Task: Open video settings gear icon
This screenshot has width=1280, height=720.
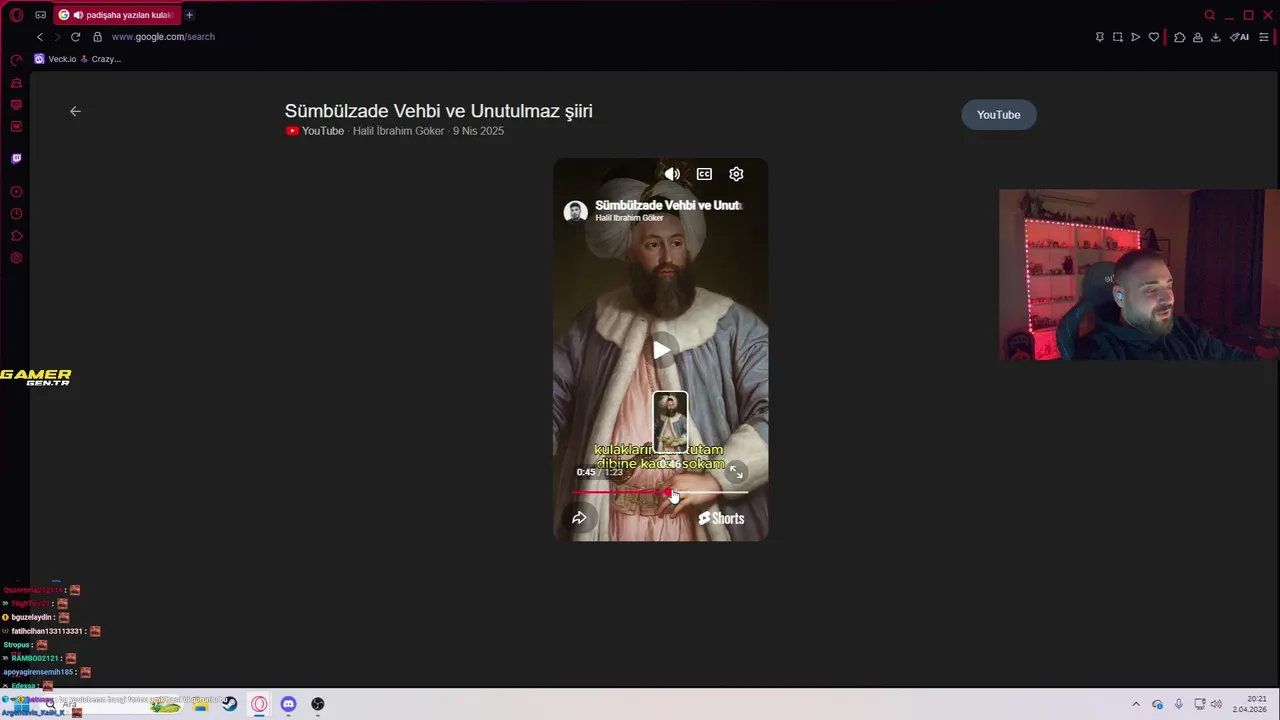Action: point(736,174)
